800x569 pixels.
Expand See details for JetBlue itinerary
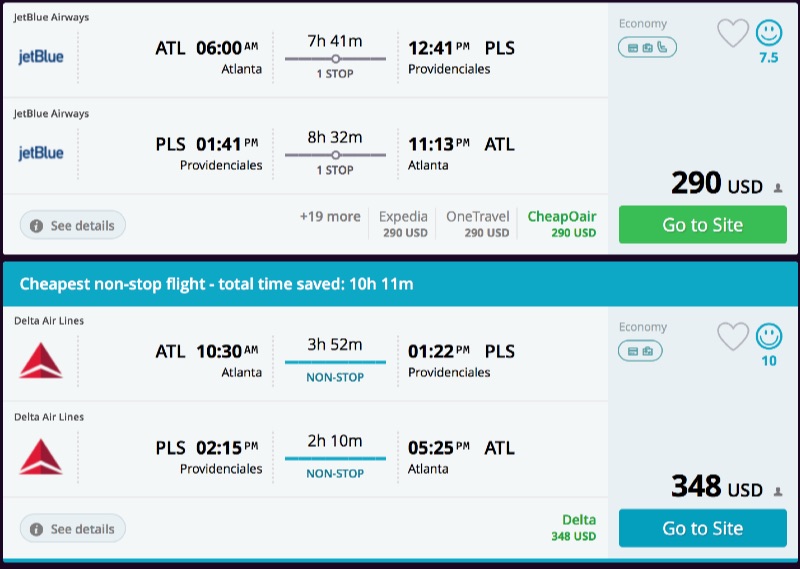tap(73, 225)
